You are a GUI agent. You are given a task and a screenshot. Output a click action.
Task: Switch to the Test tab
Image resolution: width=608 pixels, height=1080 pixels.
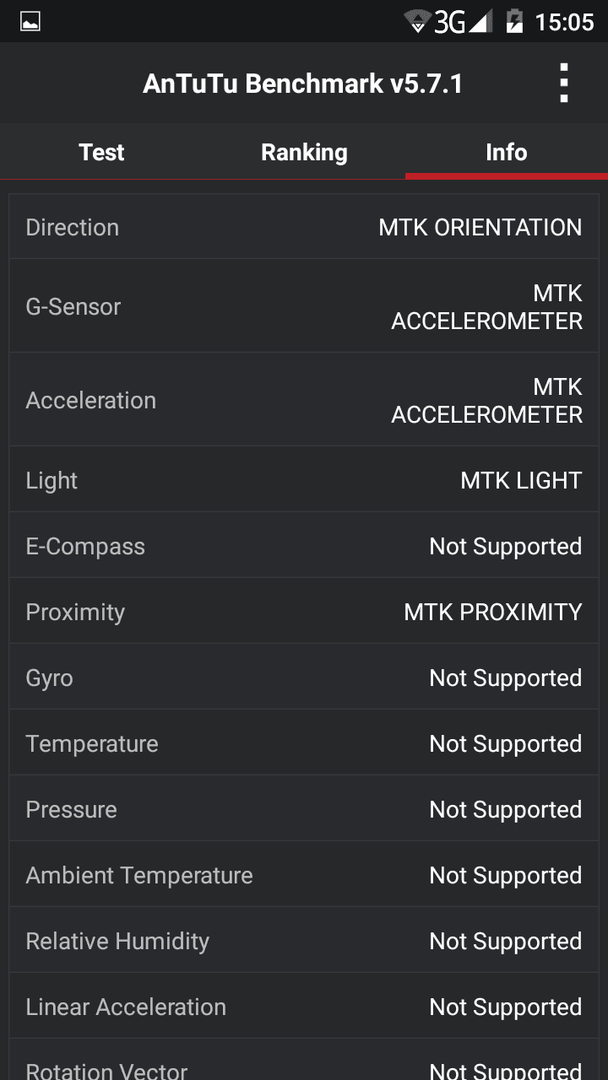(x=101, y=152)
